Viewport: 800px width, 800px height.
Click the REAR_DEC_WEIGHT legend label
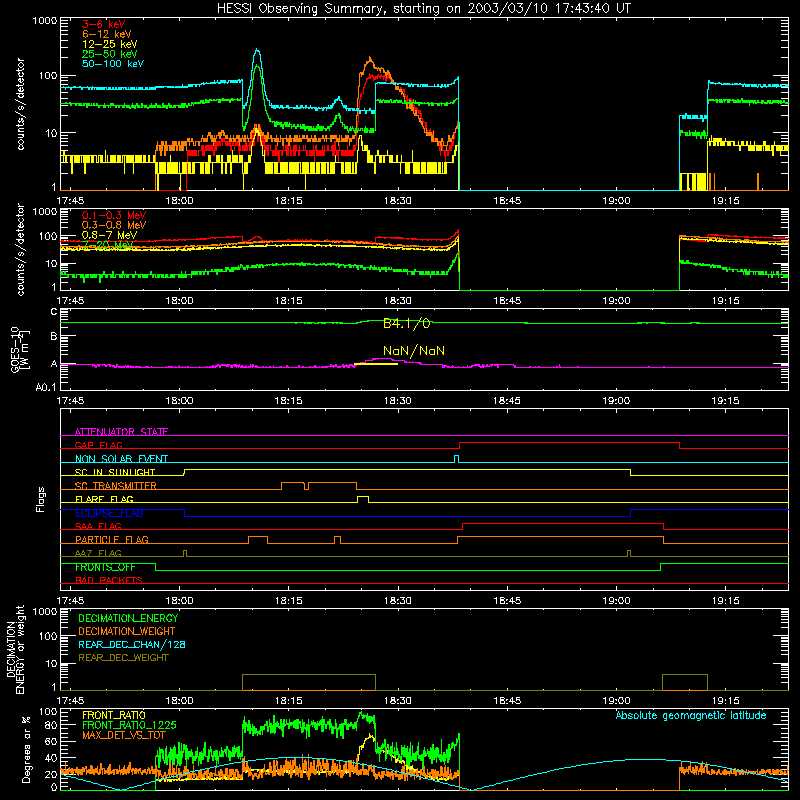[x=123, y=658]
